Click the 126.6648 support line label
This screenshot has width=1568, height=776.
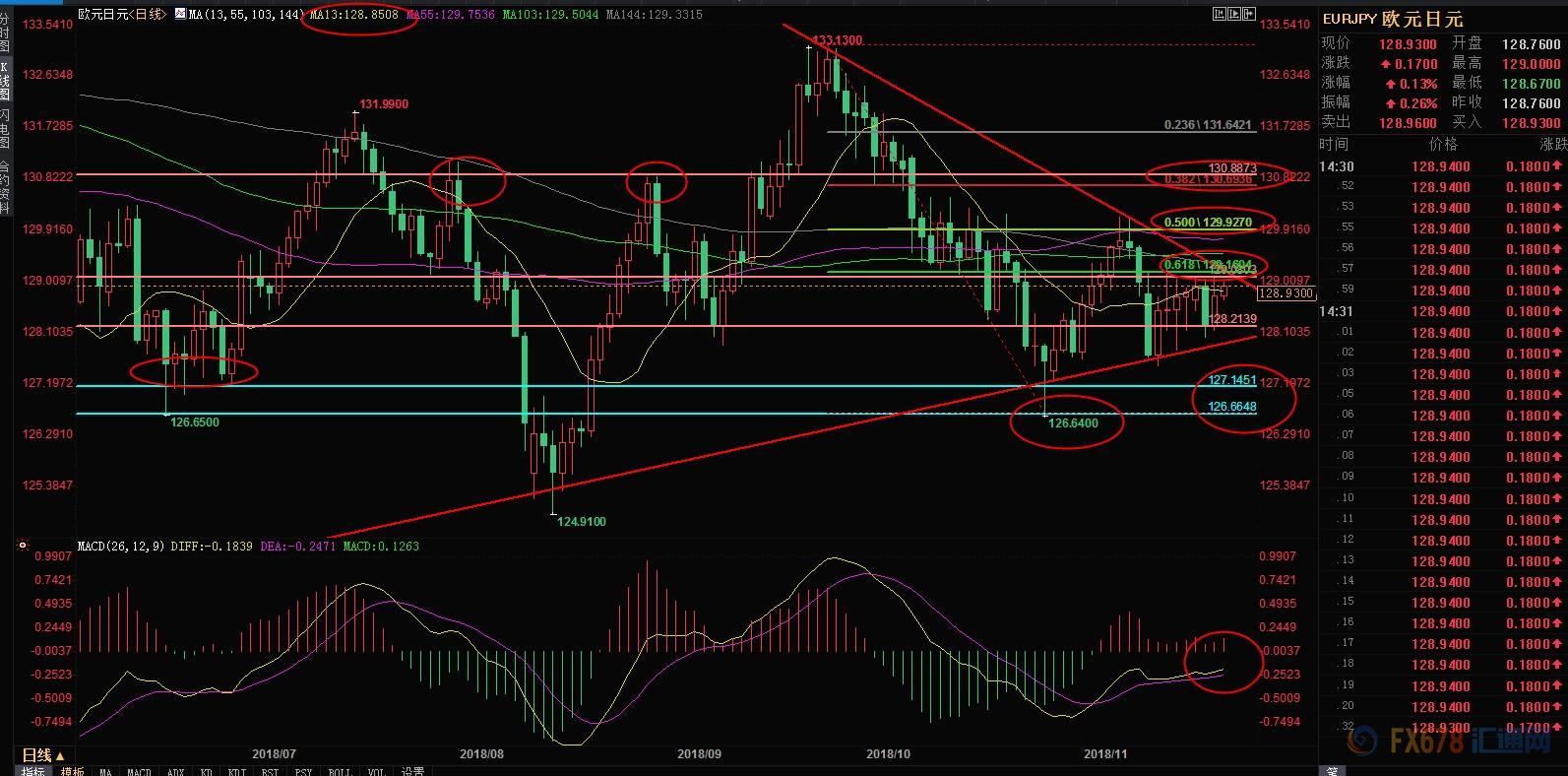[x=1232, y=407]
